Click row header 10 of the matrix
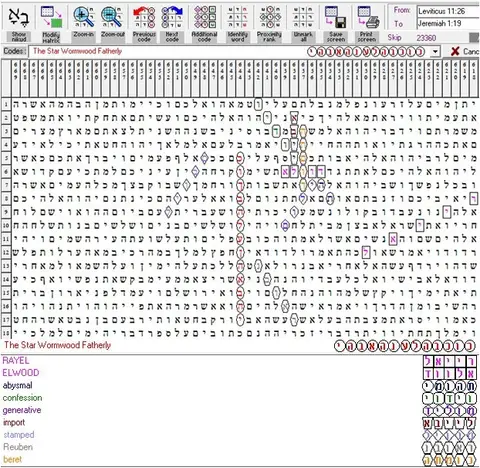480x468 pixels. click(6, 225)
